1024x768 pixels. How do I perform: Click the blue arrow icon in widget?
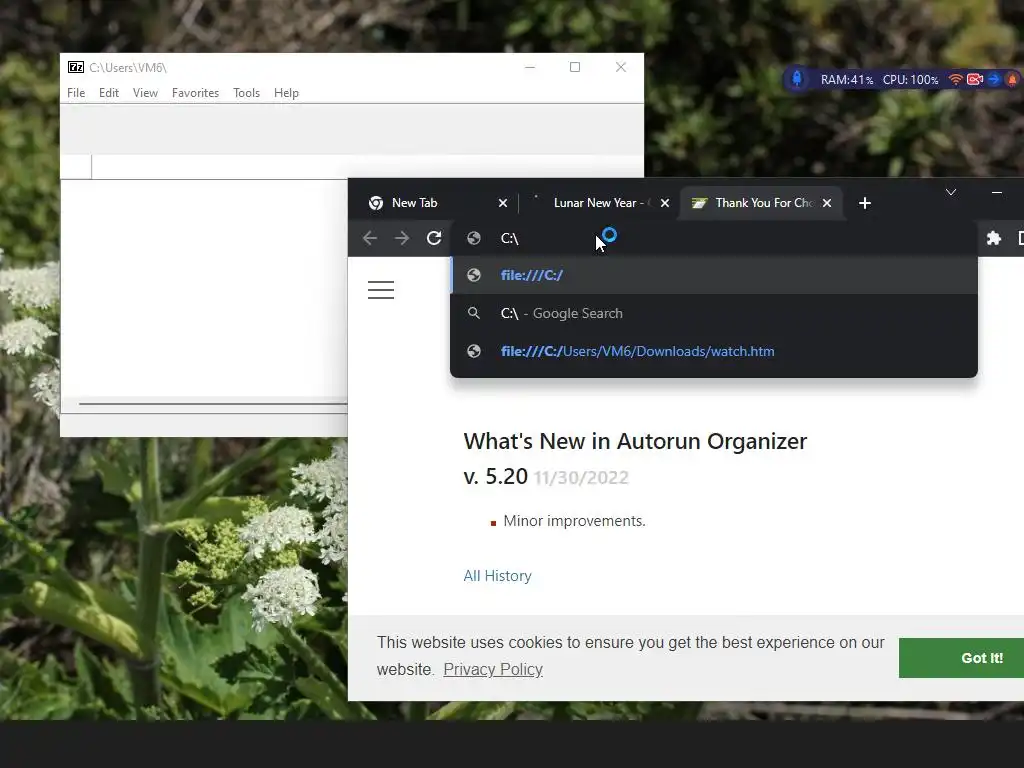(993, 80)
